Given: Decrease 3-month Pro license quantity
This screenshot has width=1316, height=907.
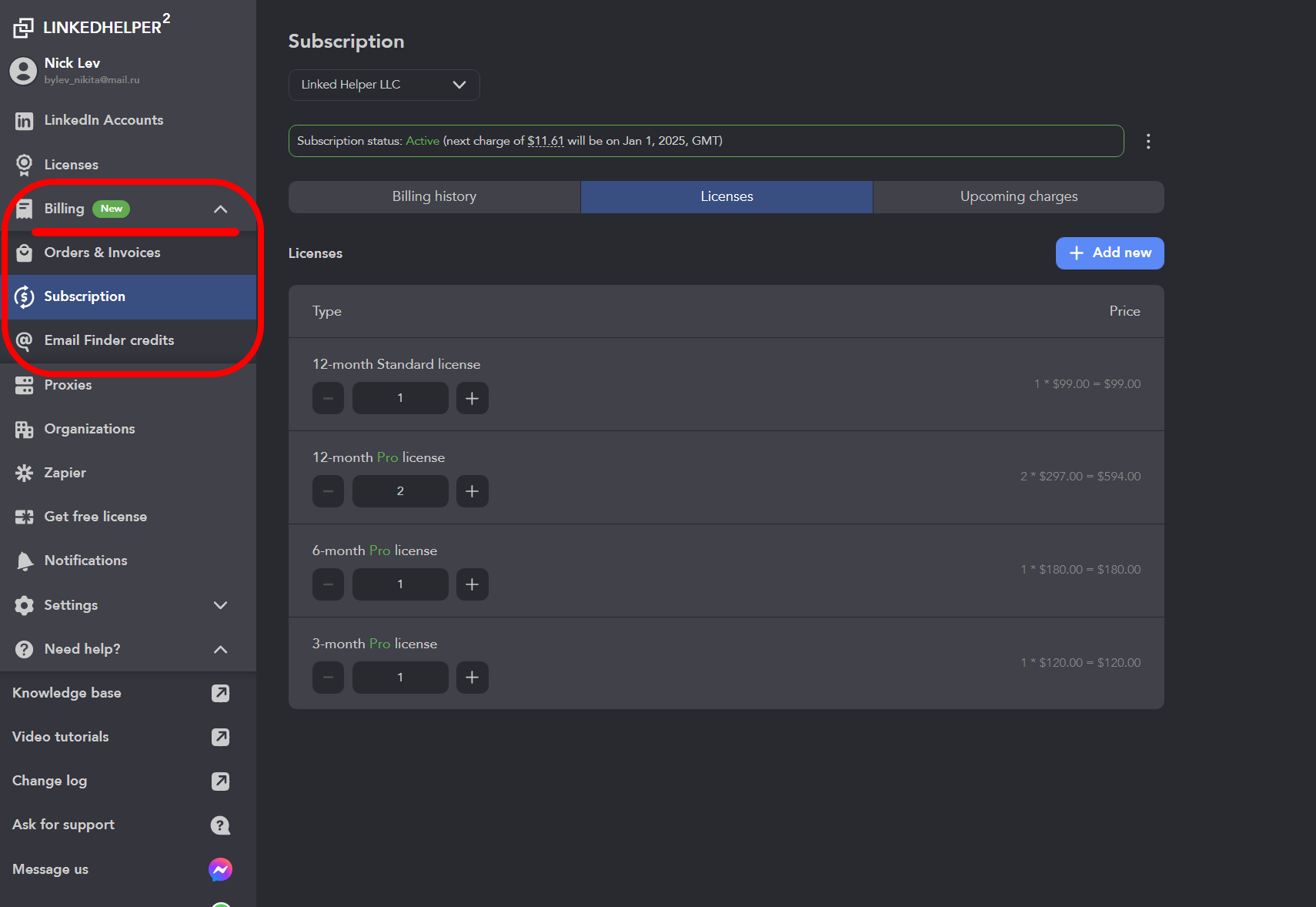Looking at the screenshot, I should click(328, 678).
